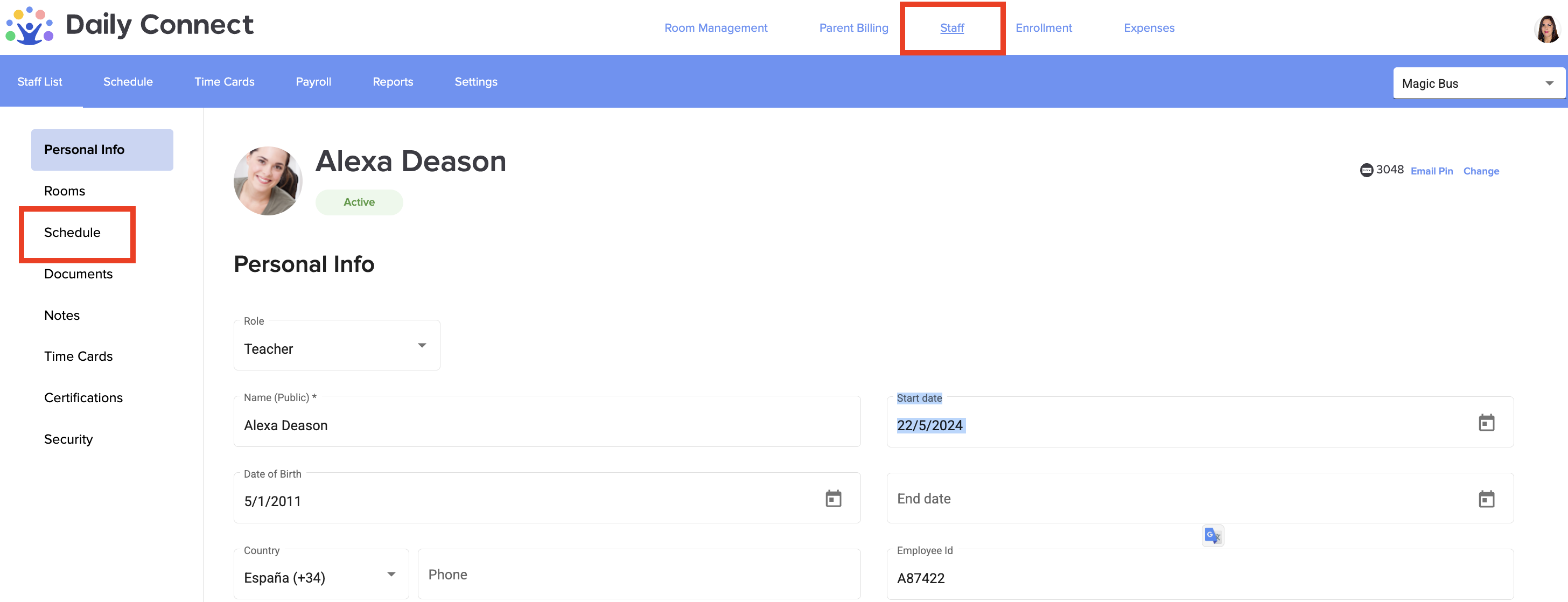Click the Phone input field

(x=639, y=575)
